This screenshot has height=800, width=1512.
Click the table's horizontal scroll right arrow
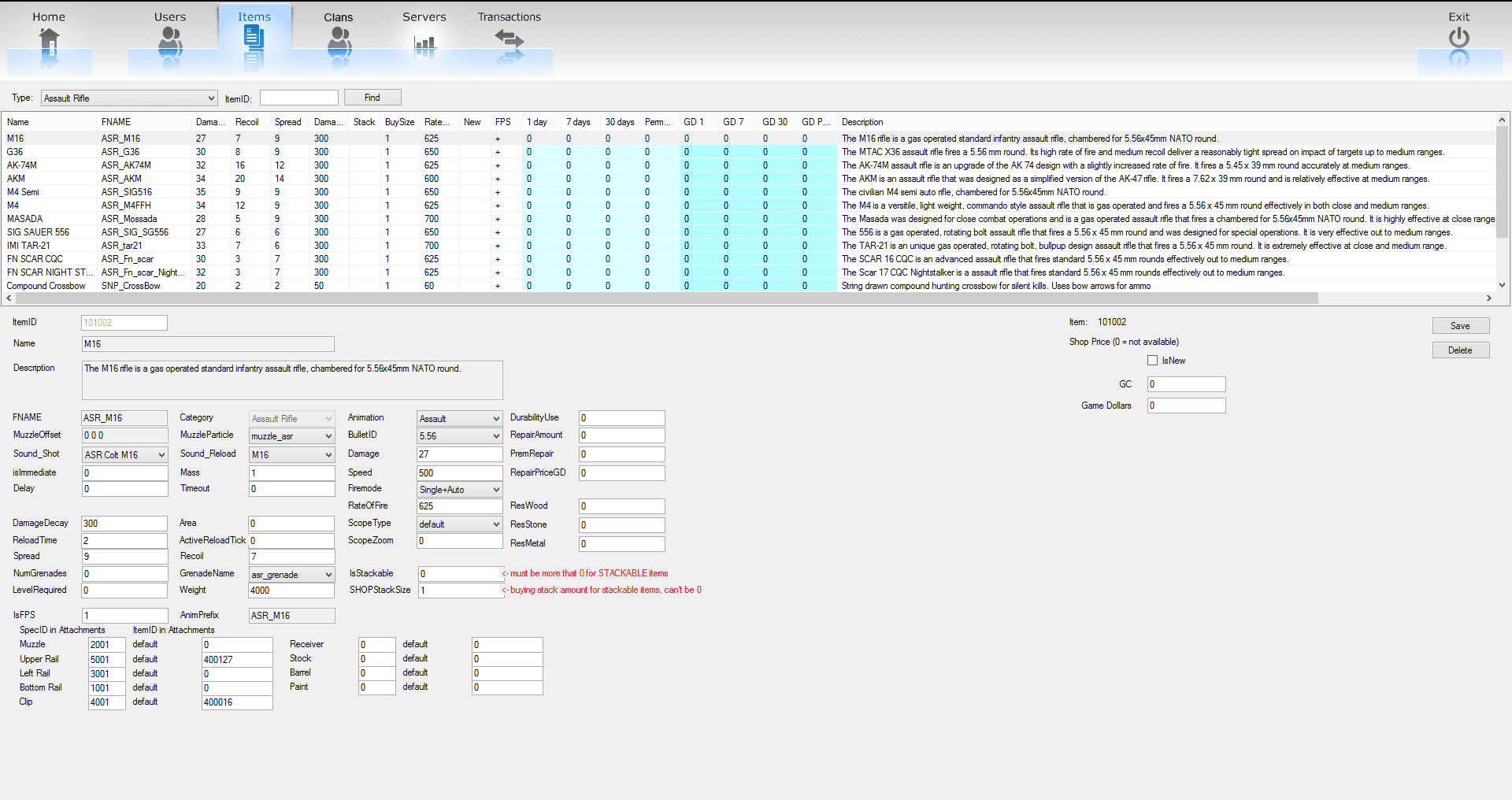coord(1488,298)
